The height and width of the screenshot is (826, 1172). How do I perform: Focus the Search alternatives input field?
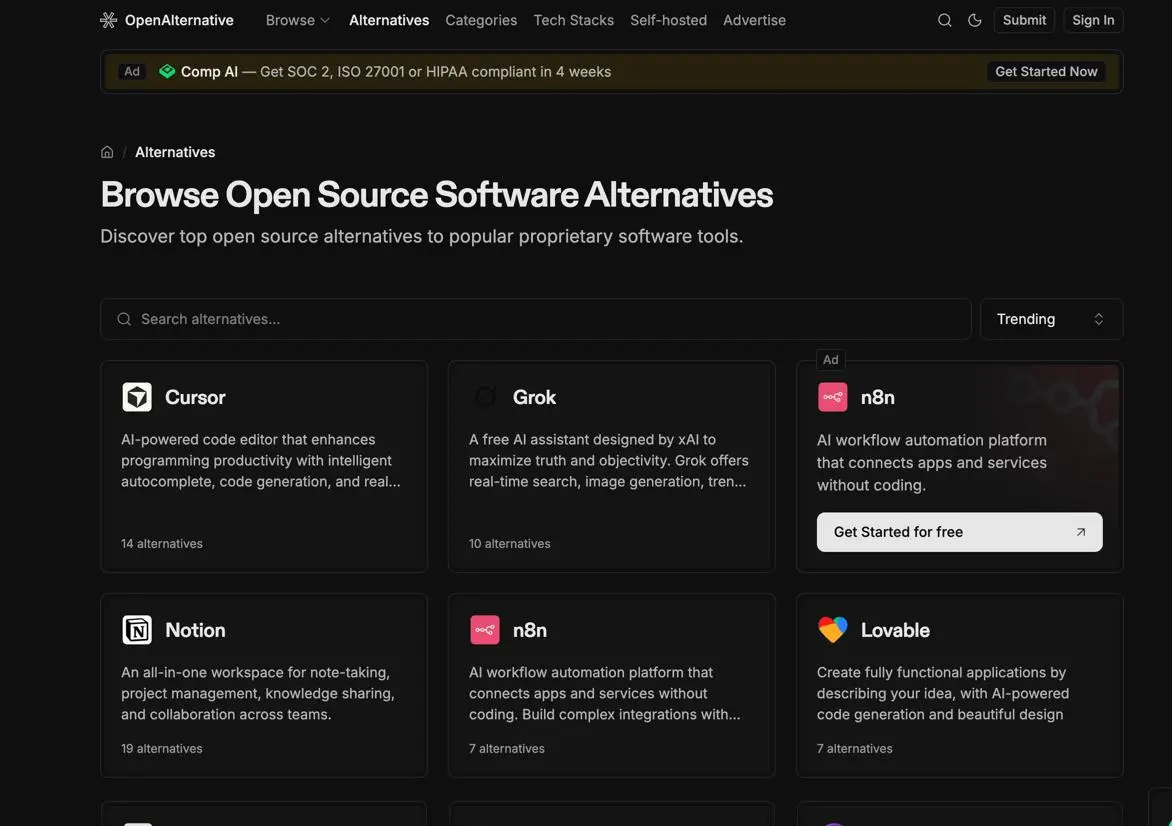[535, 319]
